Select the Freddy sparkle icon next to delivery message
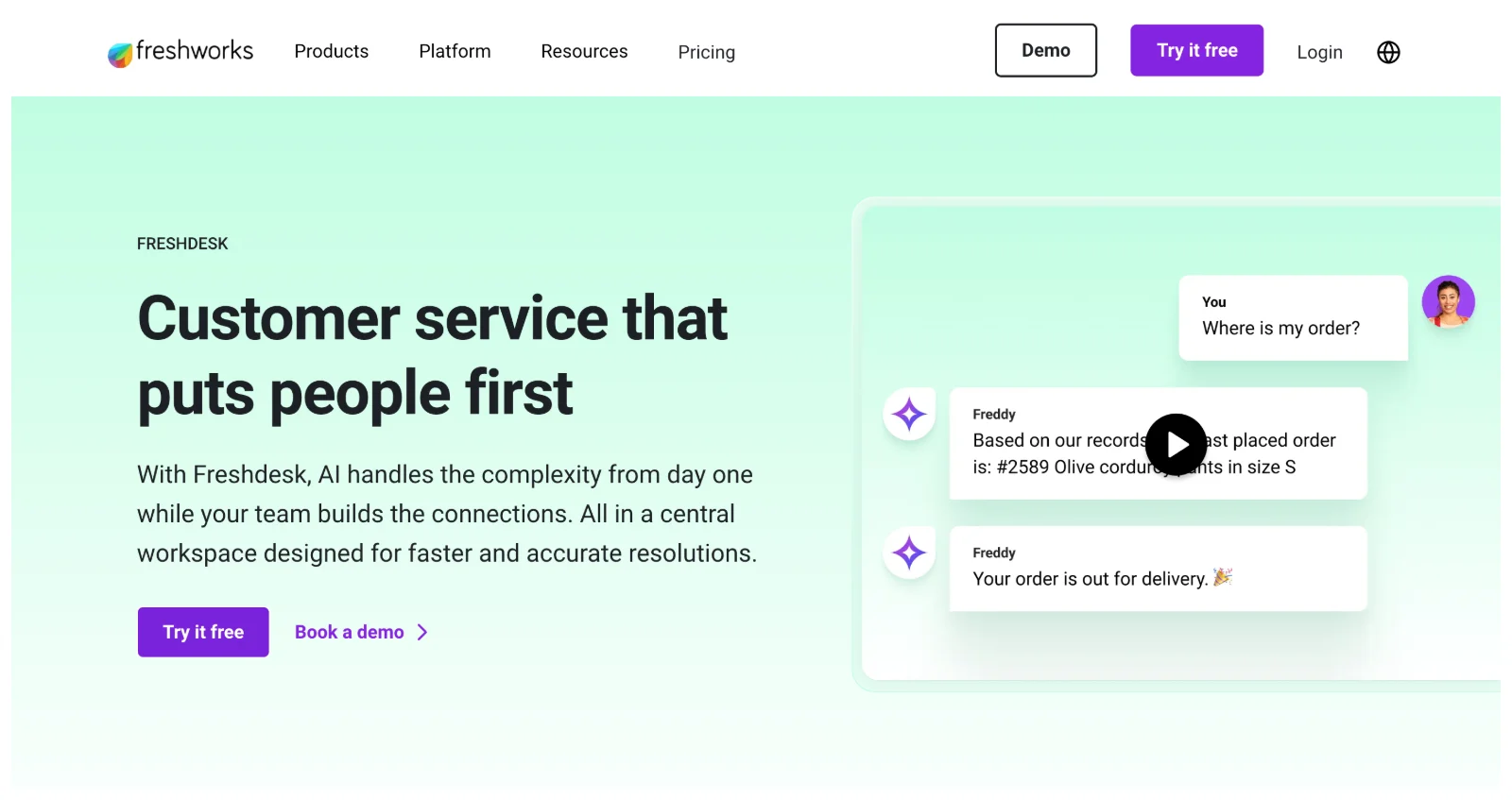The width and height of the screenshot is (1512, 800). click(x=908, y=553)
